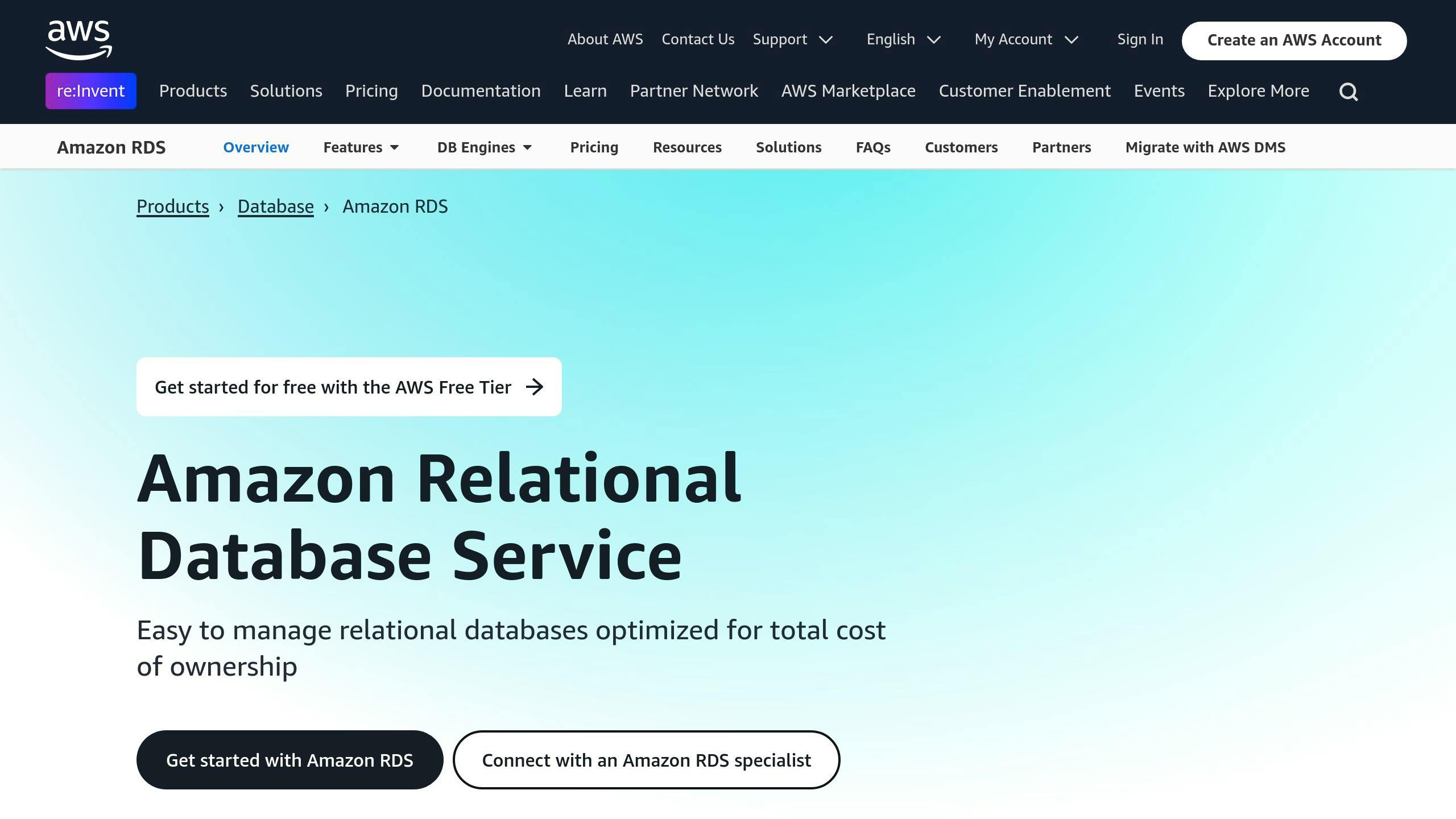This screenshot has height=819, width=1456.
Task: Click the 'Easy to manage relational databases' subtitle
Action: click(x=511, y=648)
